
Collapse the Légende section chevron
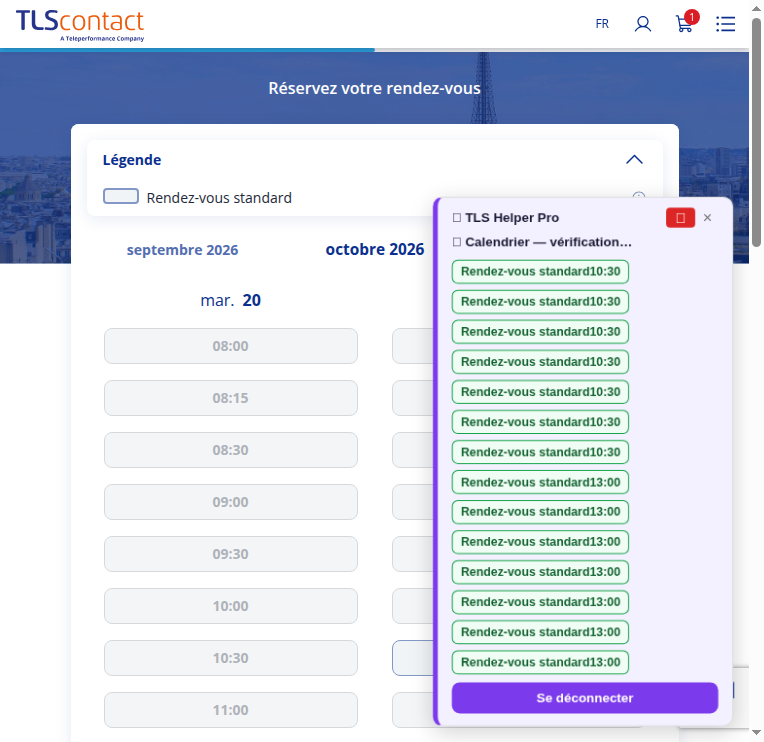pyautogui.click(x=634, y=160)
